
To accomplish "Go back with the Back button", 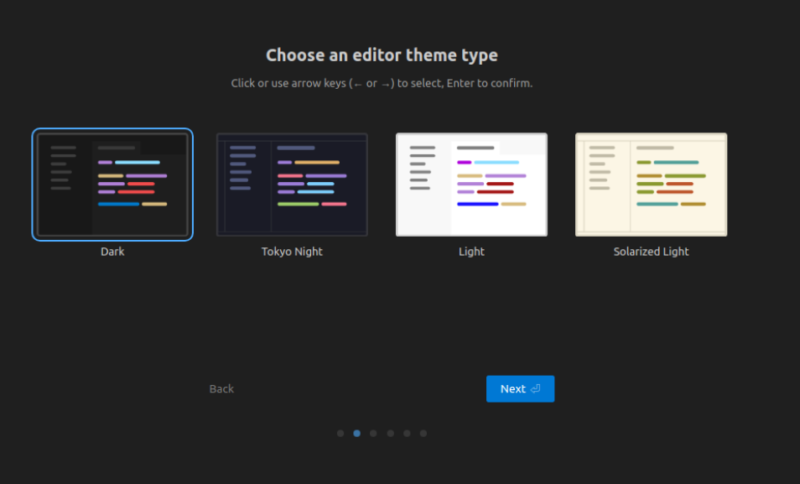I will tap(221, 389).
